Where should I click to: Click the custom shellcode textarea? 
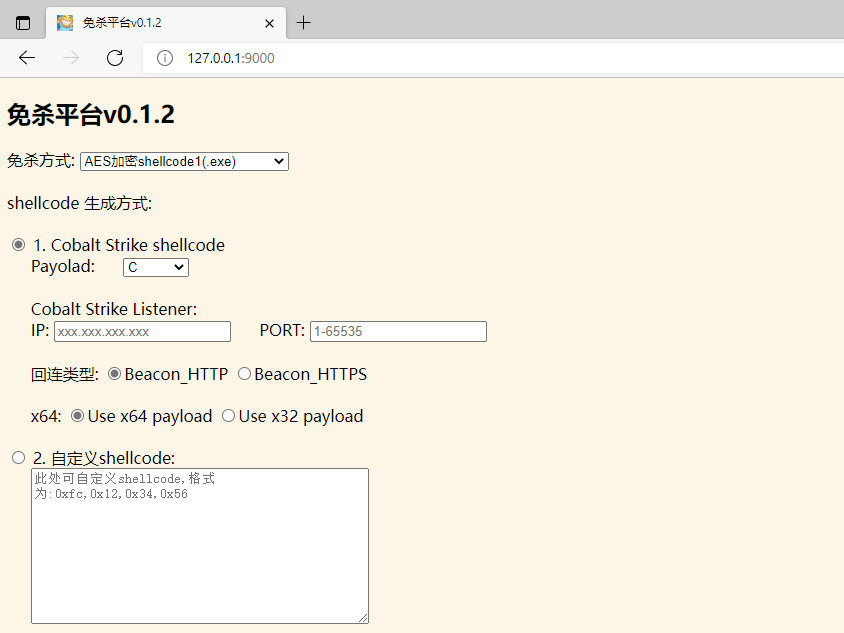200,546
